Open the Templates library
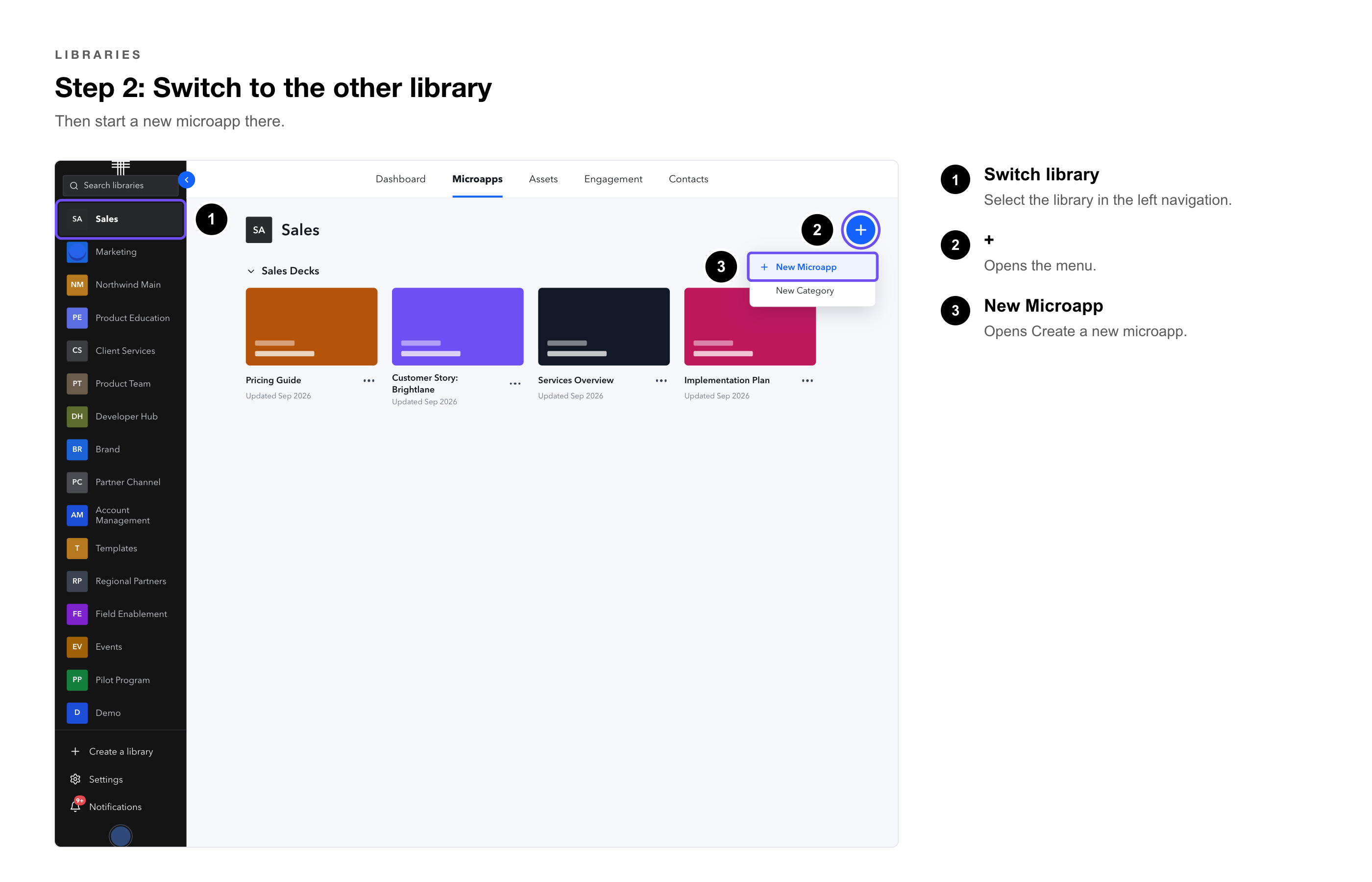 tap(120, 548)
